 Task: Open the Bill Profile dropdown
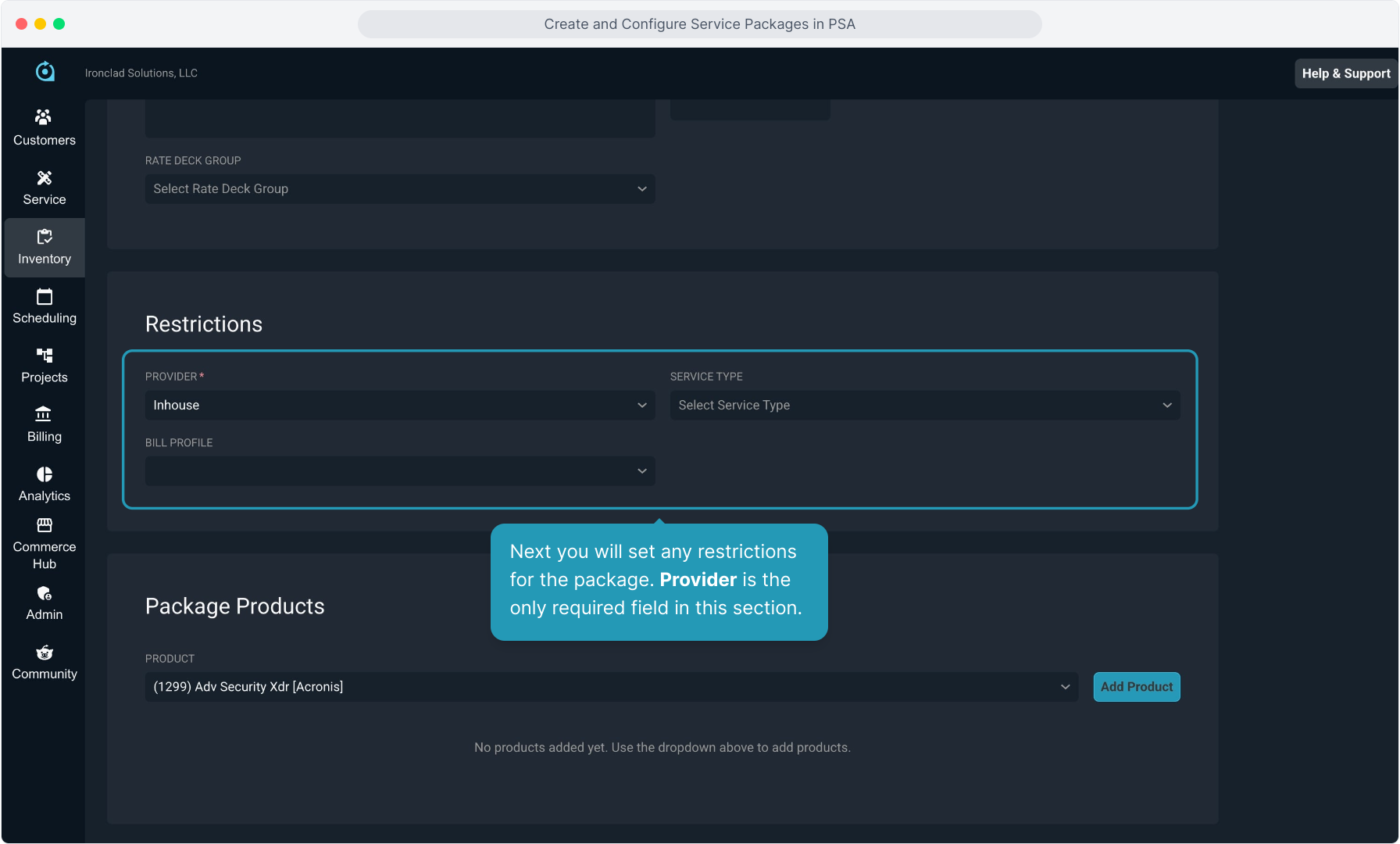point(399,471)
